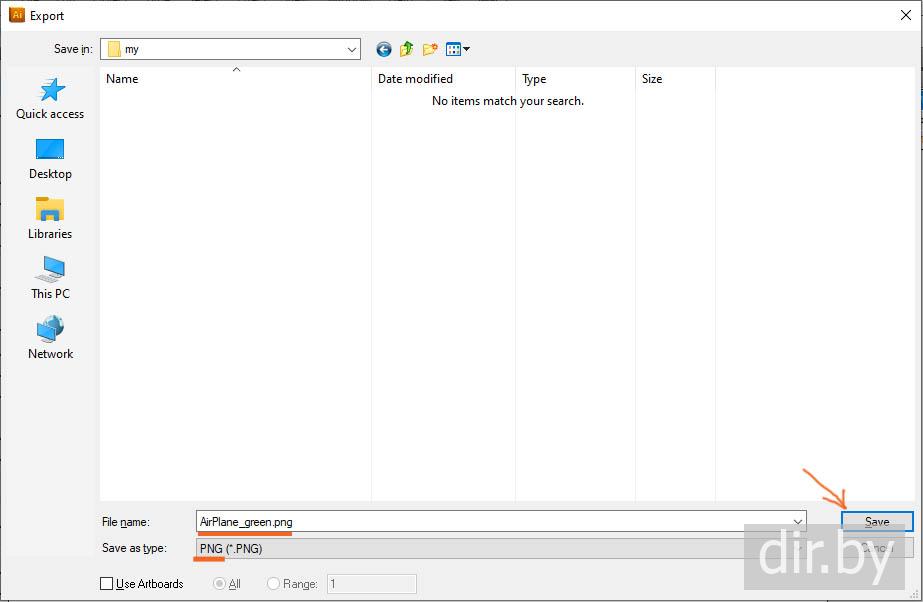This screenshot has width=923, height=602.
Task: Open This PC in sidebar
Action: (x=50, y=278)
